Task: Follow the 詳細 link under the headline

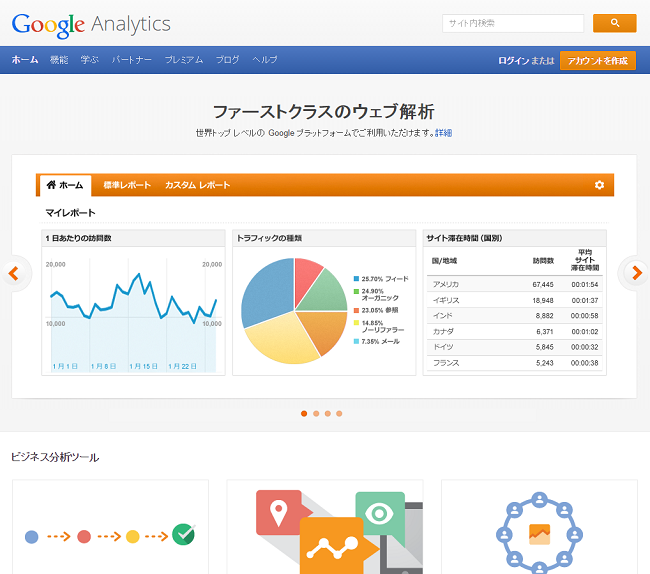Action: [x=444, y=133]
